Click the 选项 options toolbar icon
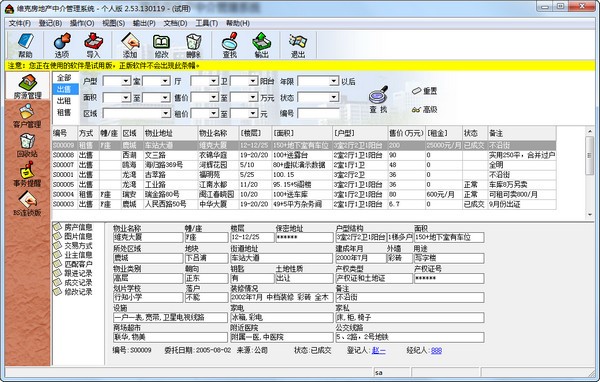 click(62, 45)
